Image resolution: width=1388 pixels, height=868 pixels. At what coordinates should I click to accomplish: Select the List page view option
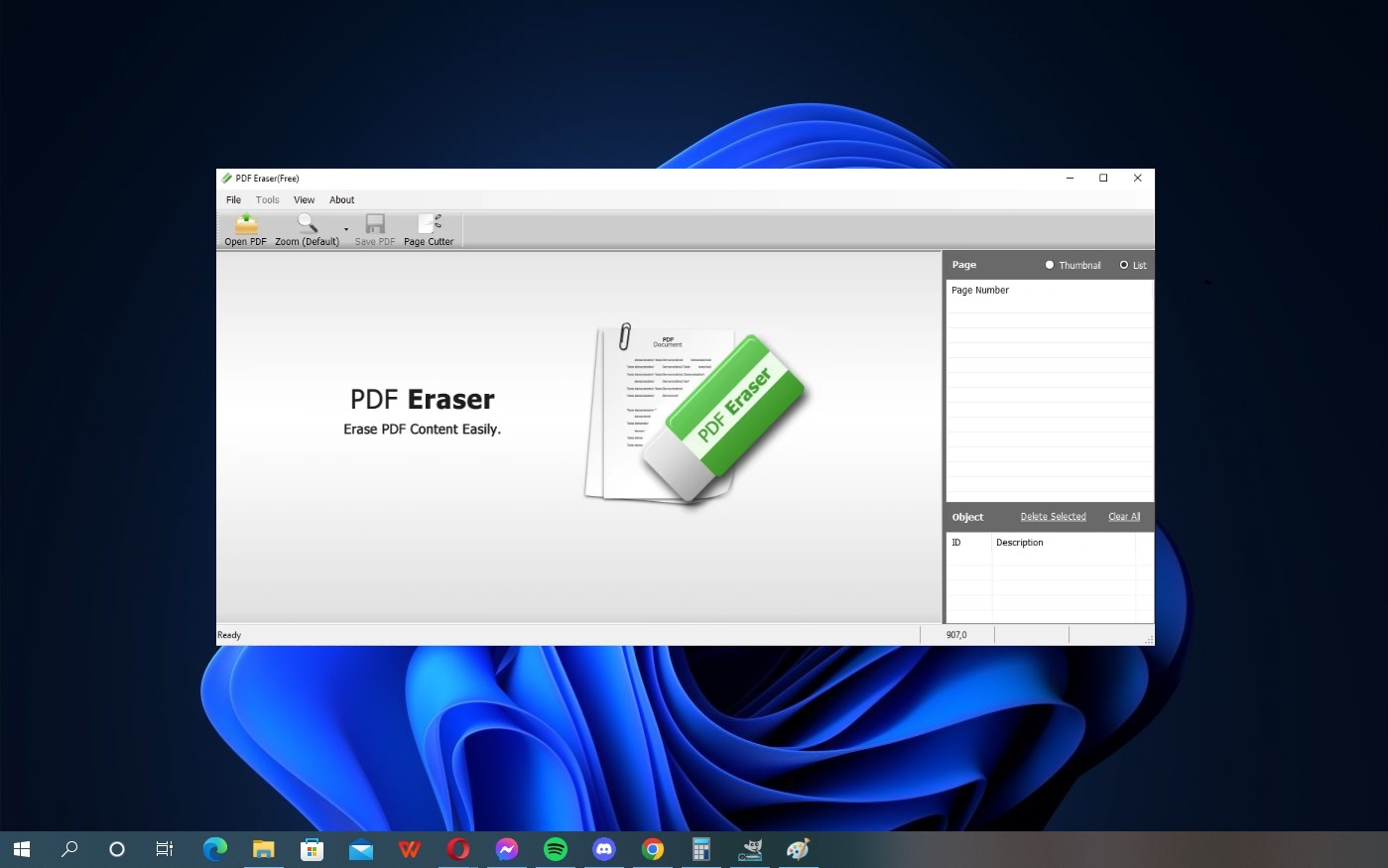pos(1124,265)
